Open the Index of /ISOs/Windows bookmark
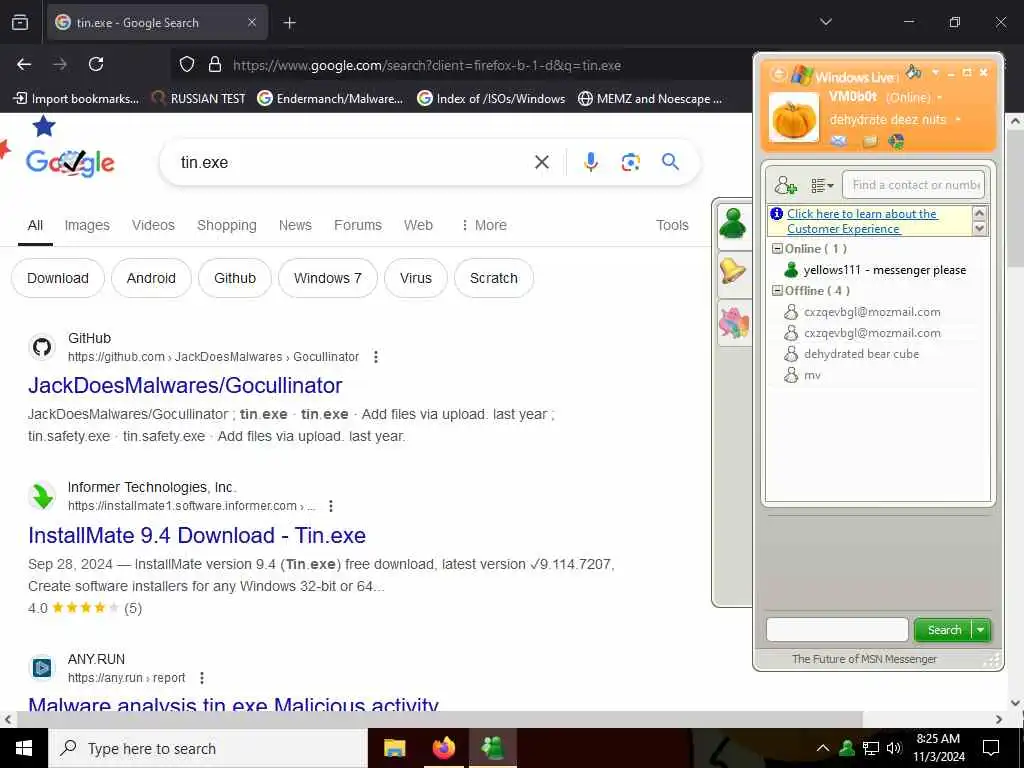 tap(491, 99)
